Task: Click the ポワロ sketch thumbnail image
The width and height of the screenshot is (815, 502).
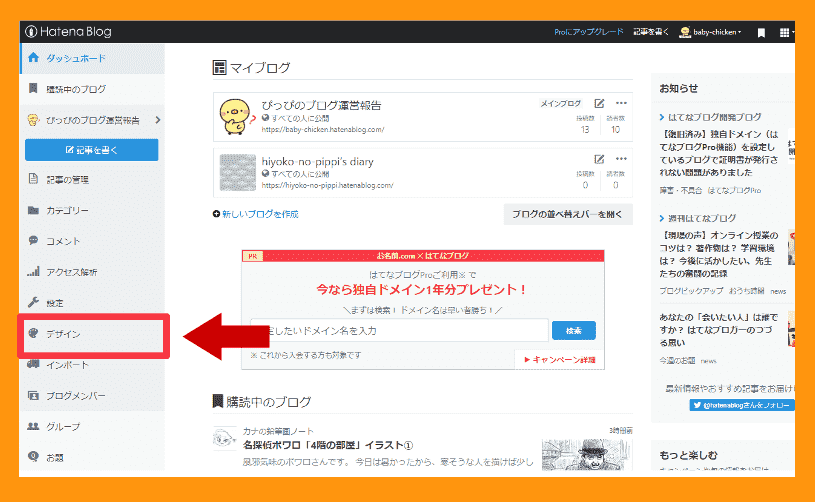Action: 587,455
